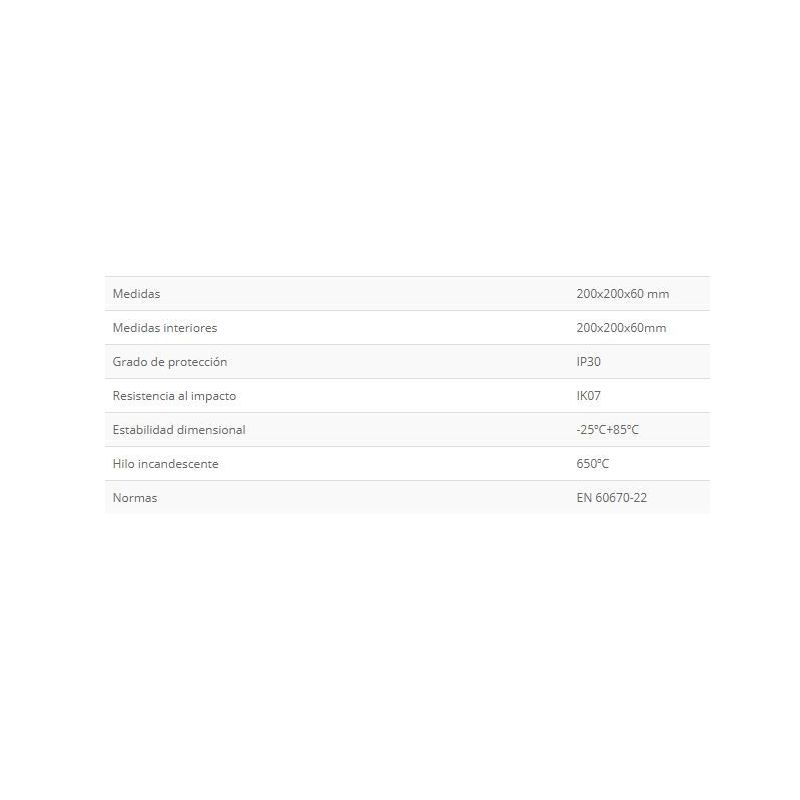Click the Normas row label
Viewport: 800px width, 800px height.
135,498
